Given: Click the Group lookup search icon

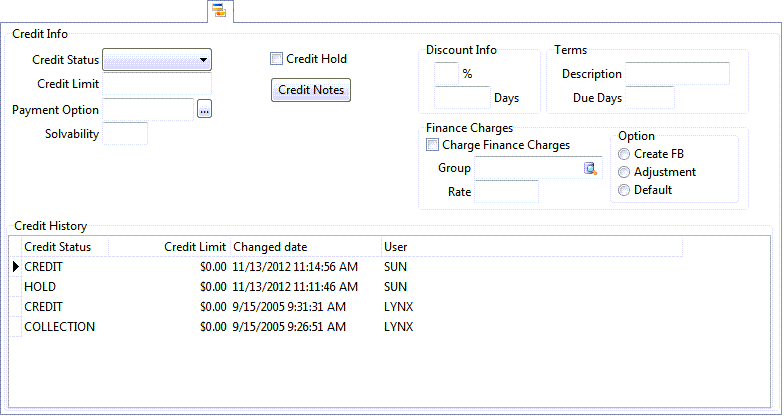Looking at the screenshot, I should 590,168.
